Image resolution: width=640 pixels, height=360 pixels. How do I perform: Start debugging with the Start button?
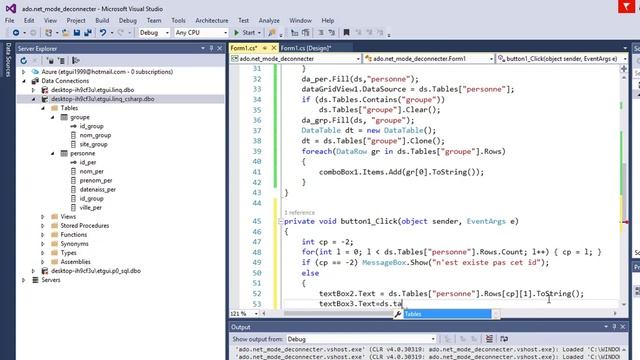pos(244,33)
